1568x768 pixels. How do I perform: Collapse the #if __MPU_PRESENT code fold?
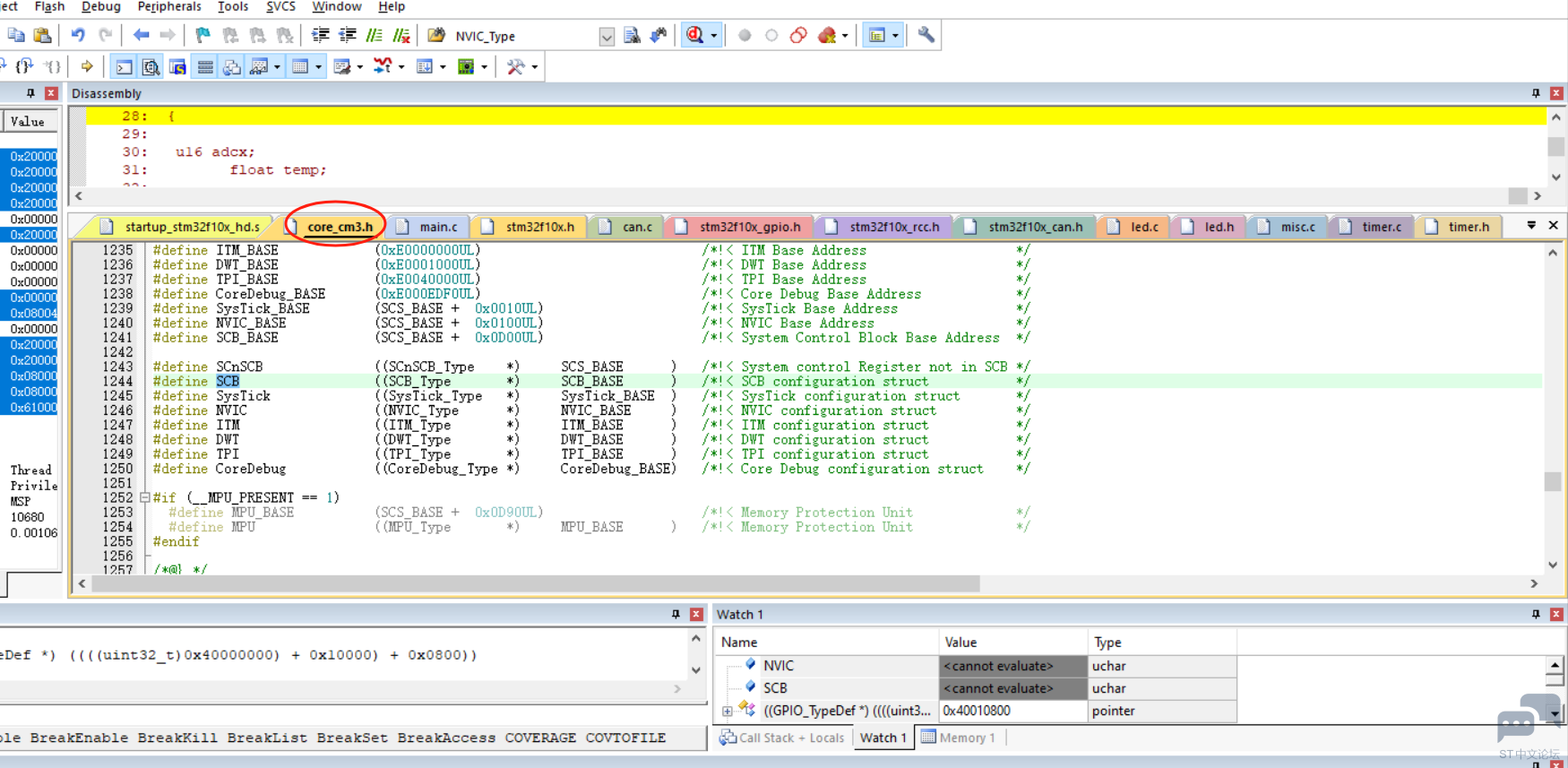pos(144,497)
